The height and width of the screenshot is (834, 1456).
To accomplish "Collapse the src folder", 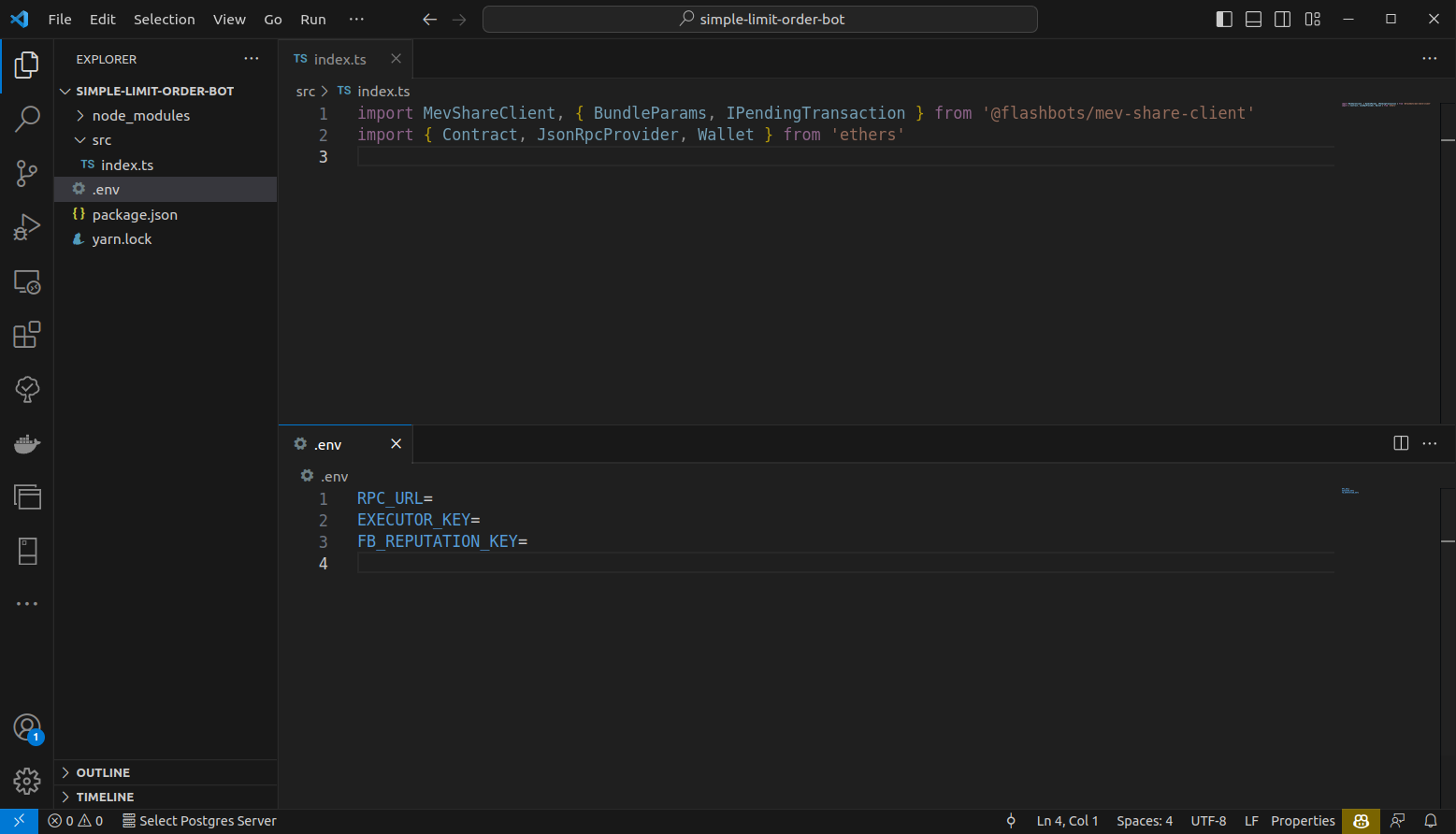I will coord(101,140).
